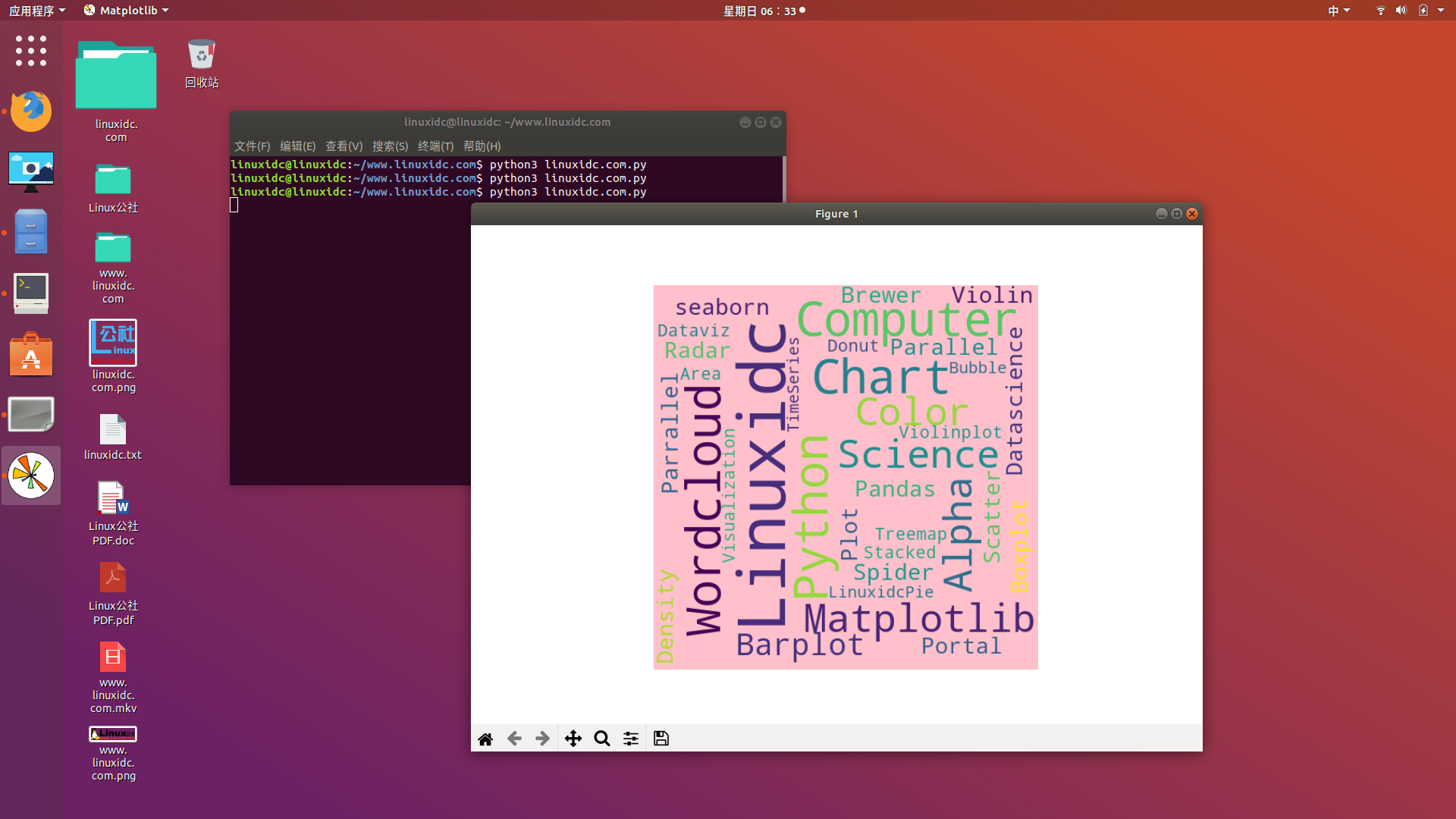Click the word Science in the wordcloud
1456x819 pixels.
(x=918, y=454)
